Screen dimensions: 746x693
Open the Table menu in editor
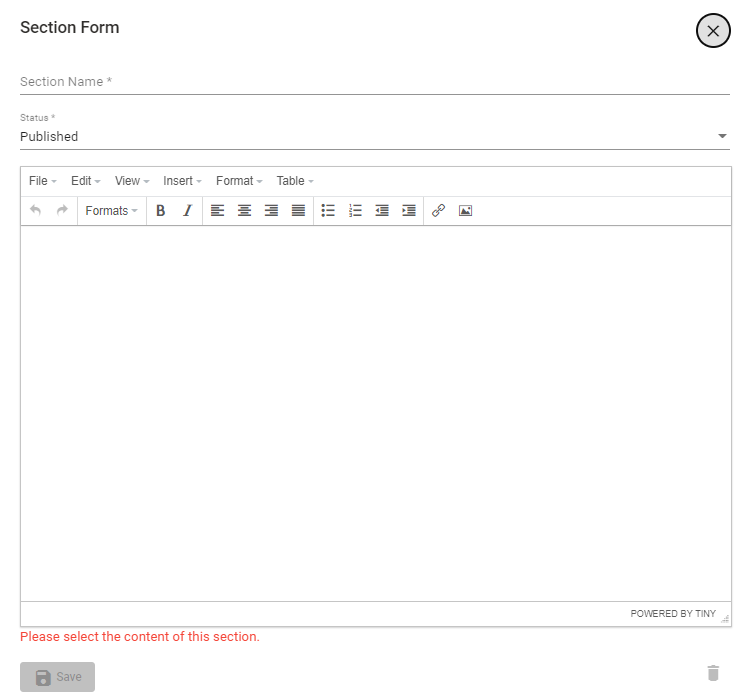pyautogui.click(x=295, y=181)
